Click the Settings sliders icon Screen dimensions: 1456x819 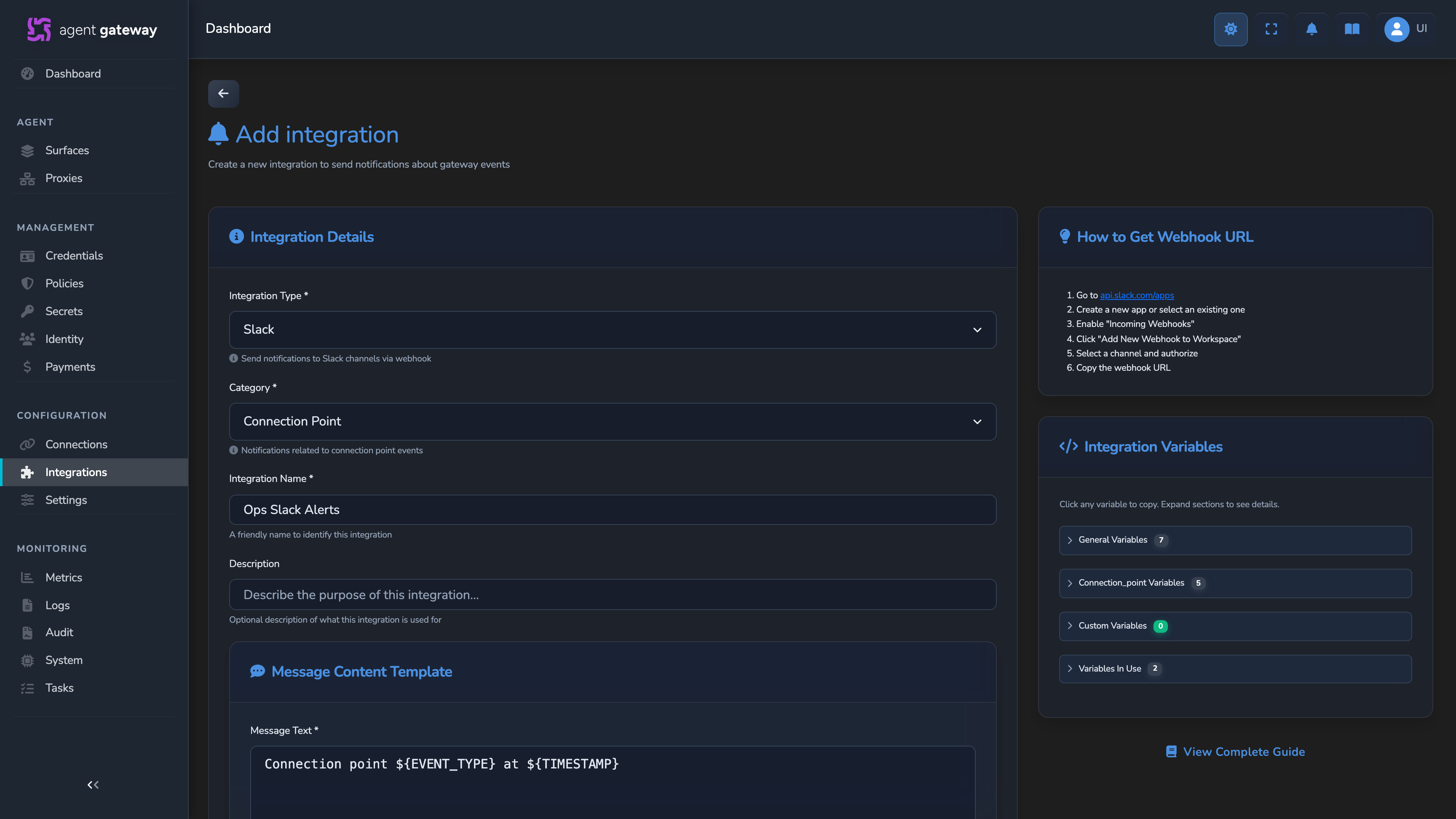tap(27, 500)
